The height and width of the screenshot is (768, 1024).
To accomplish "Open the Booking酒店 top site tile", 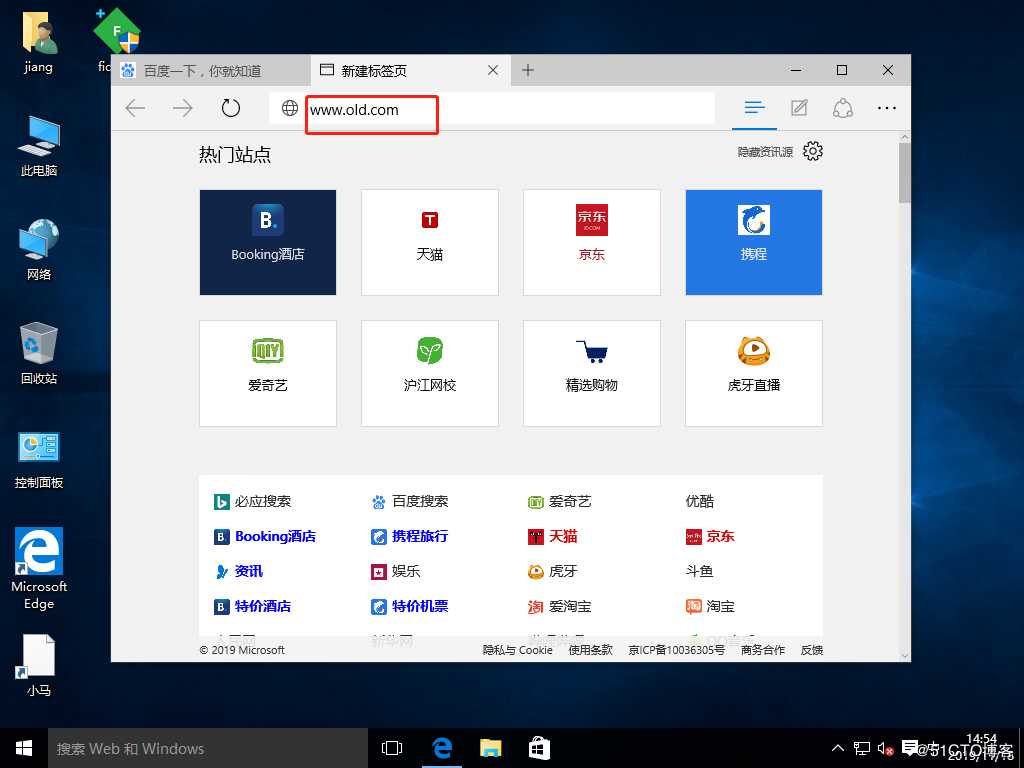I will pyautogui.click(x=268, y=242).
